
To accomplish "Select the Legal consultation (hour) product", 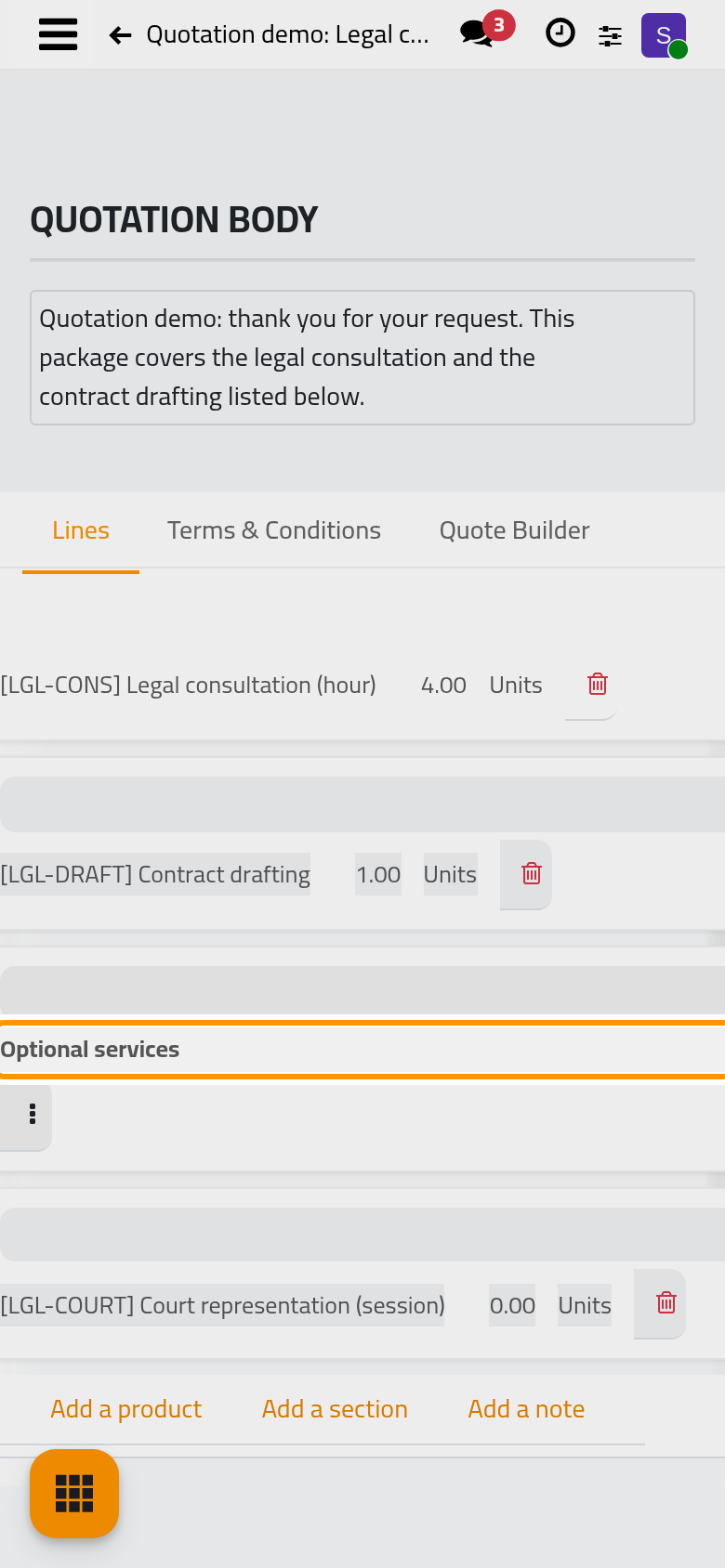I will (x=189, y=686).
